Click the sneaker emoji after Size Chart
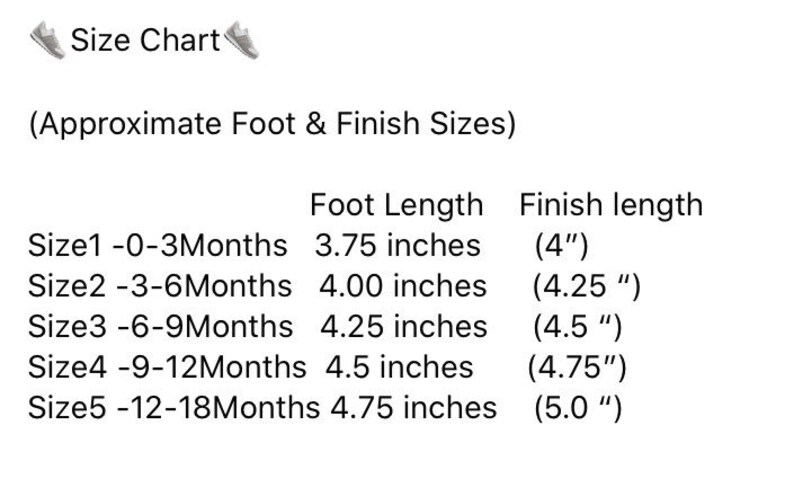 (x=242, y=40)
